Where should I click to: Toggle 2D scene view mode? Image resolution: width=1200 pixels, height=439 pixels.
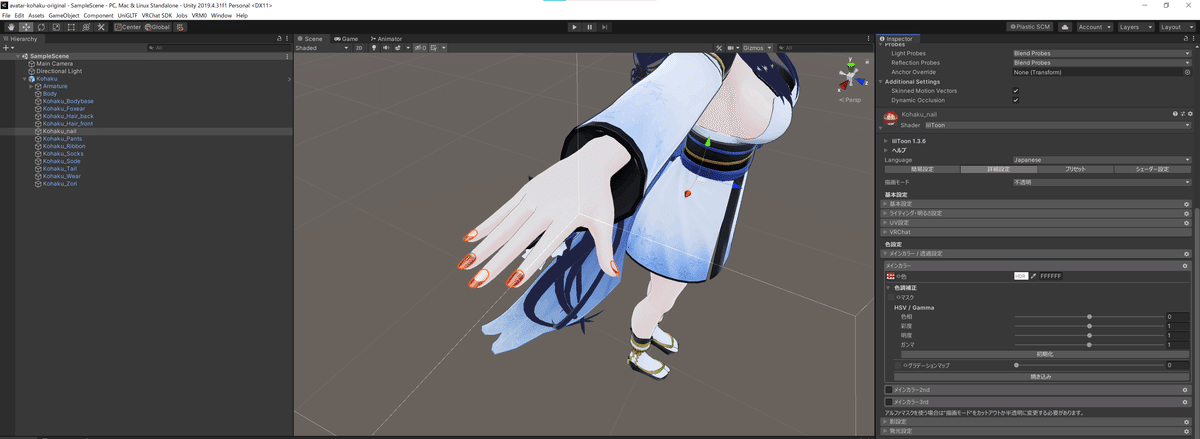click(359, 47)
